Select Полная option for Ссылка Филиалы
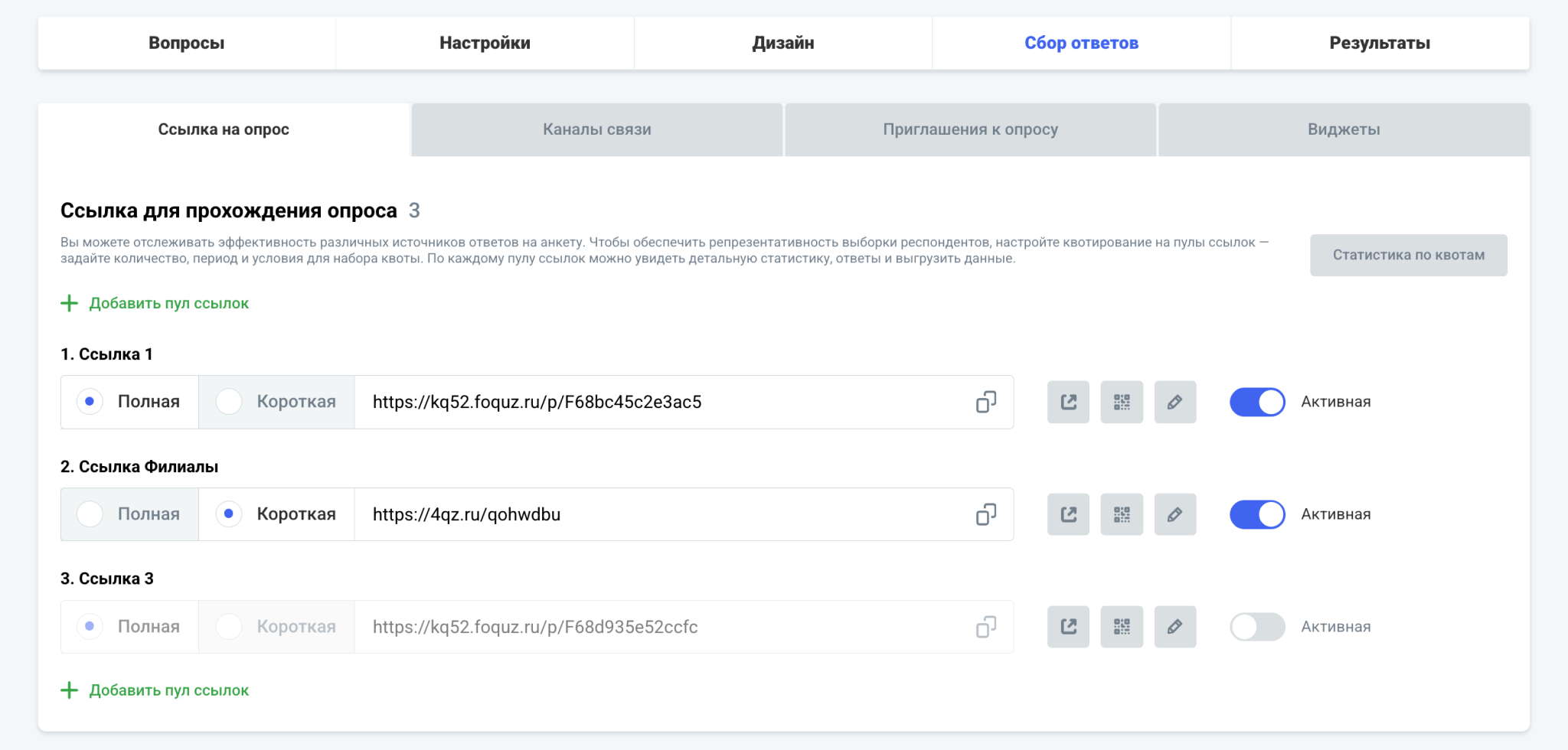 (x=90, y=514)
